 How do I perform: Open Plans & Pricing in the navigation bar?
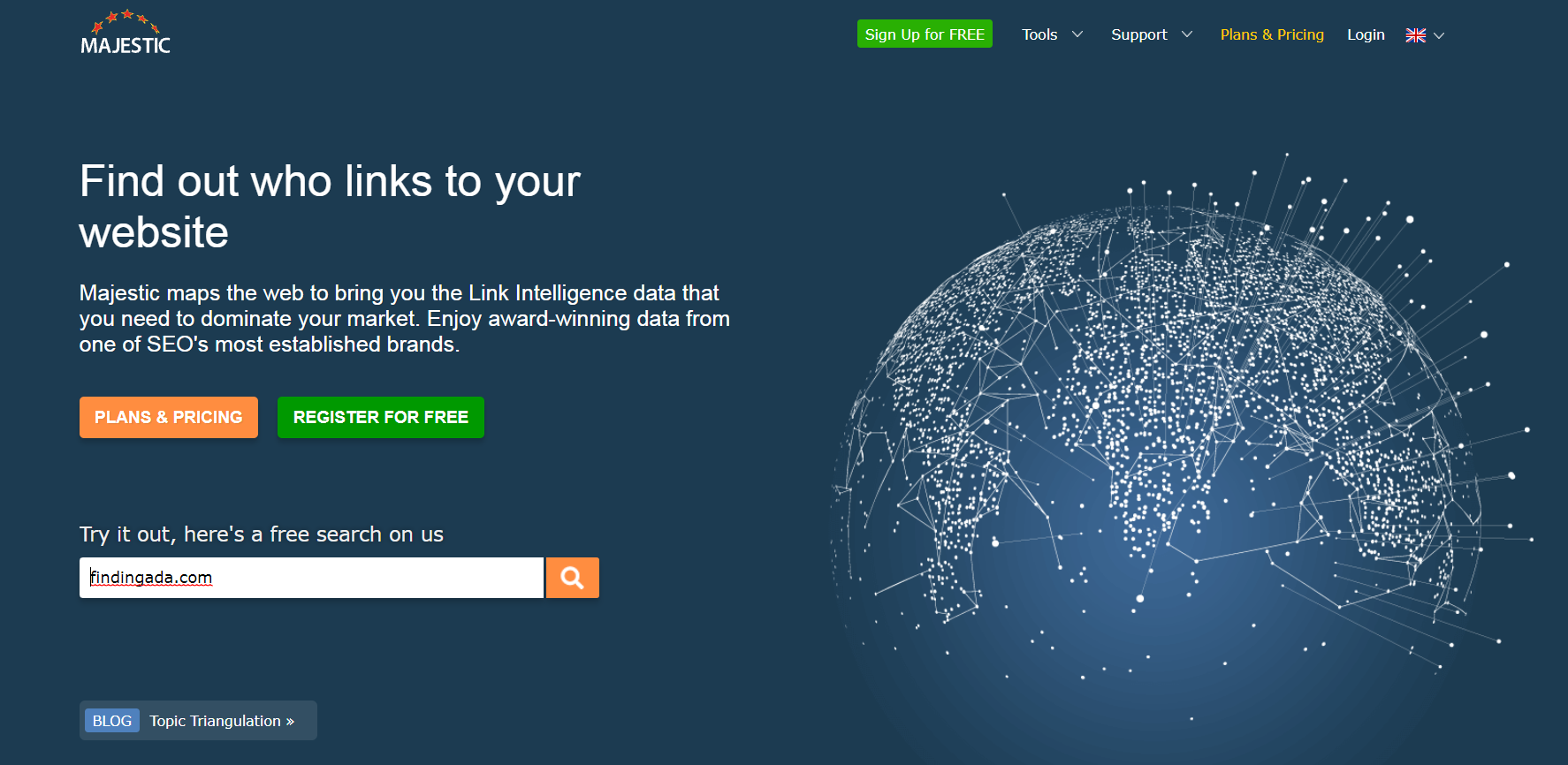pos(1272,34)
